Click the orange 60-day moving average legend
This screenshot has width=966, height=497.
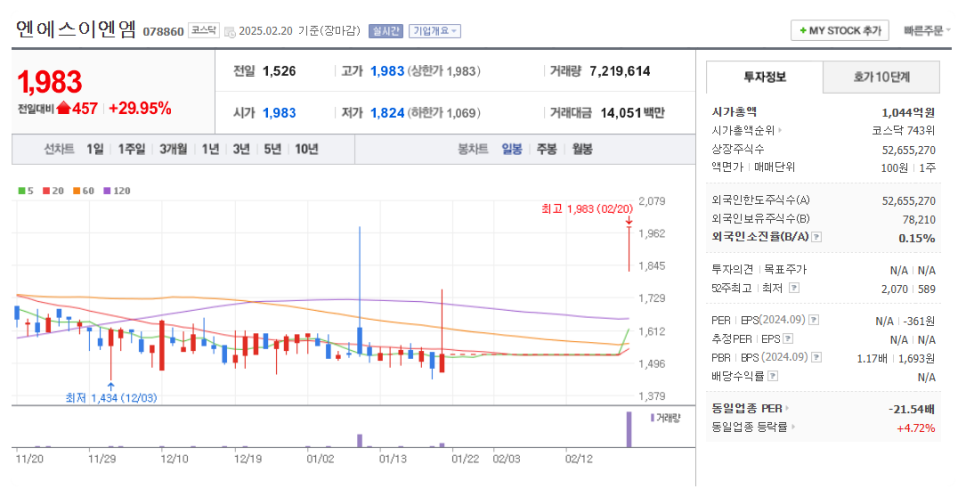pyautogui.click(x=84, y=191)
